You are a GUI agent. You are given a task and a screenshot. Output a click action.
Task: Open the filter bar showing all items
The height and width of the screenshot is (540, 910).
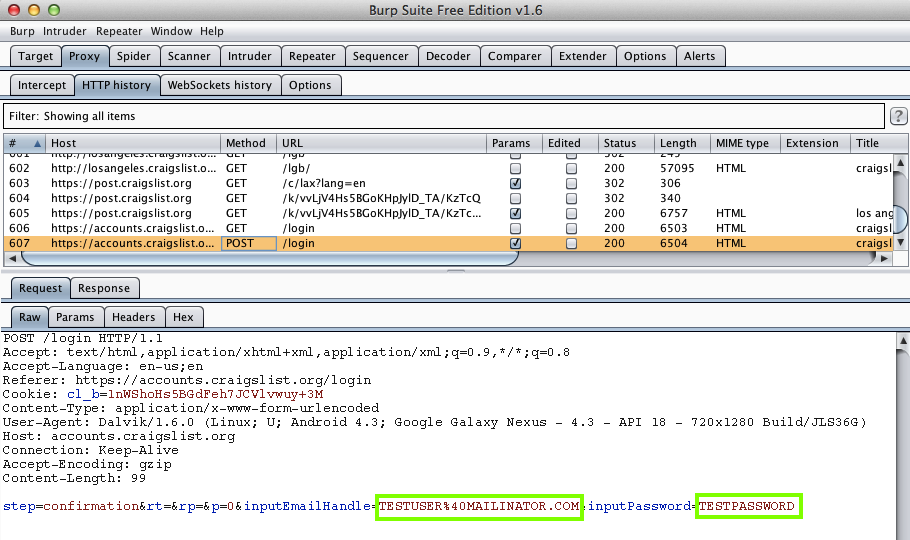pyautogui.click(x=444, y=116)
